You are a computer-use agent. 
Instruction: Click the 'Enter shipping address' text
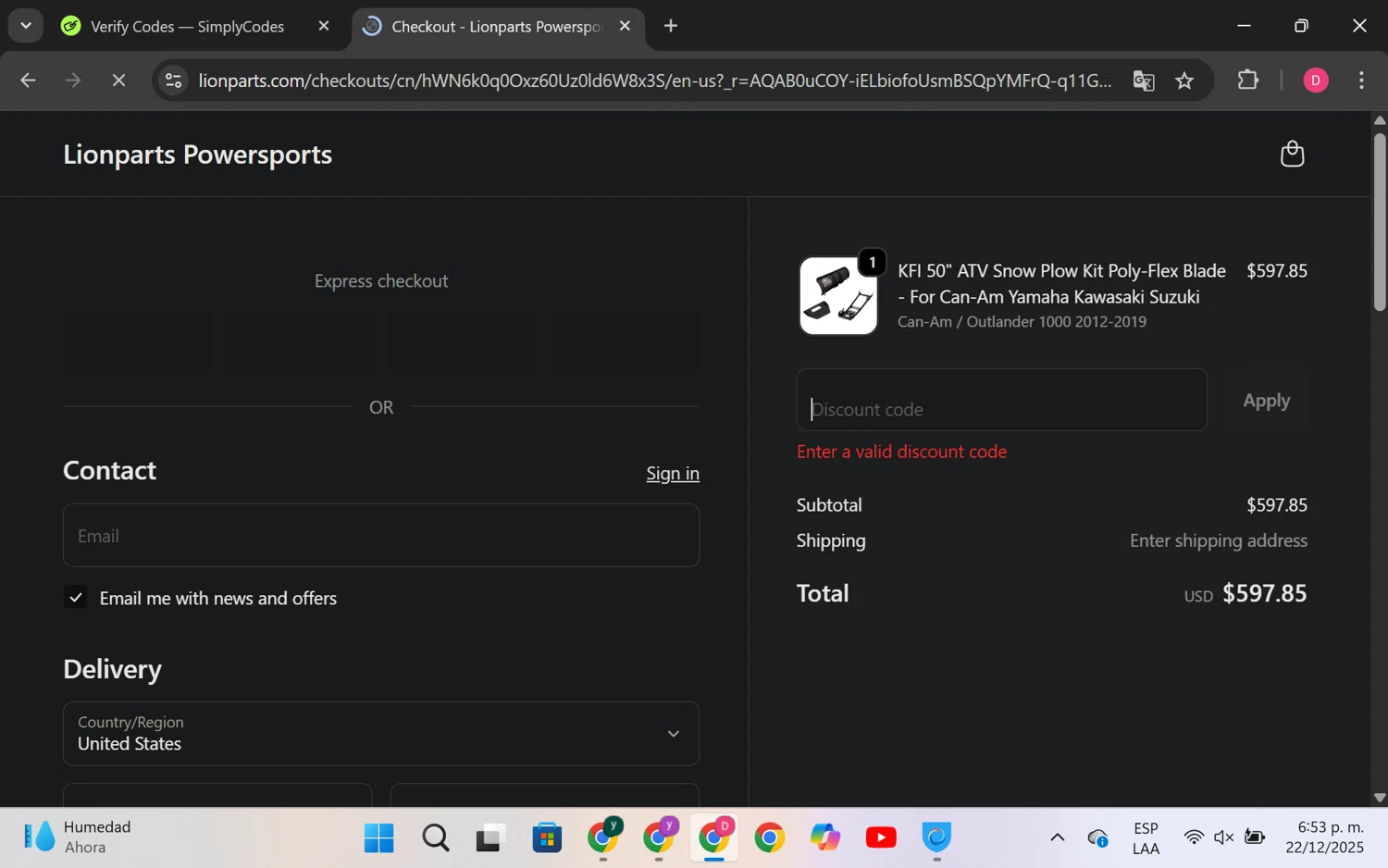tap(1218, 540)
